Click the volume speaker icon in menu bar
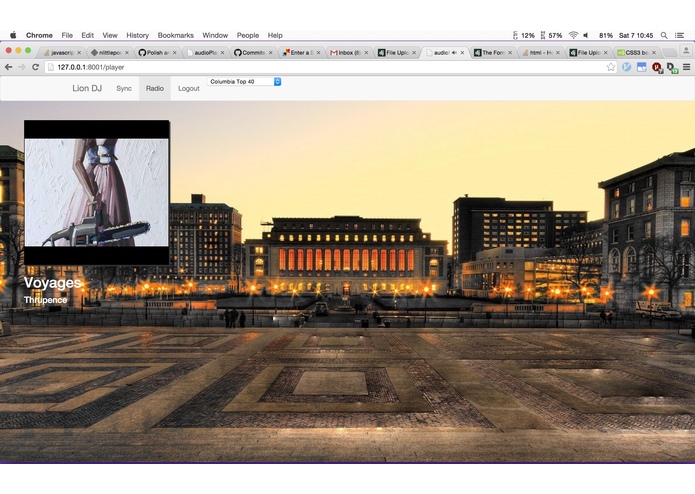Image resolution: width=695 pixels, height=494 pixels. click(x=586, y=35)
